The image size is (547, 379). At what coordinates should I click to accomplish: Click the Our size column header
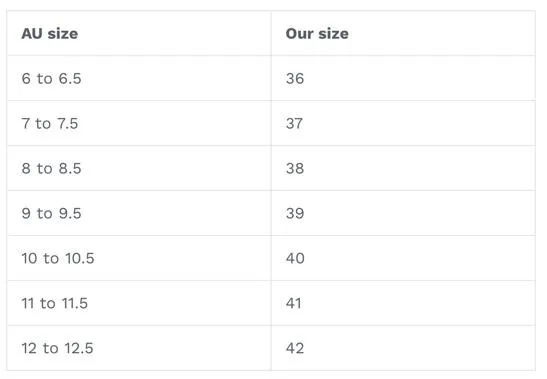tap(403, 34)
